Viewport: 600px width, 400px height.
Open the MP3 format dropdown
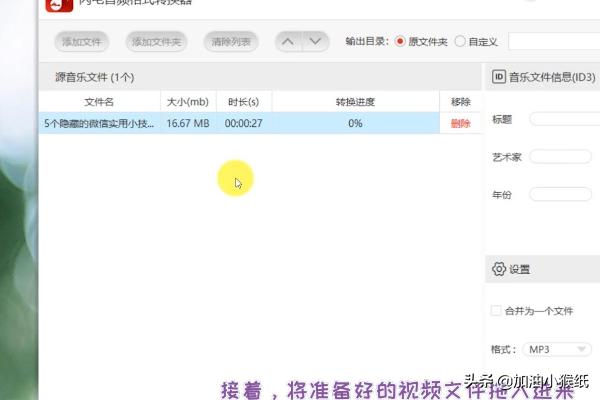tap(557, 349)
